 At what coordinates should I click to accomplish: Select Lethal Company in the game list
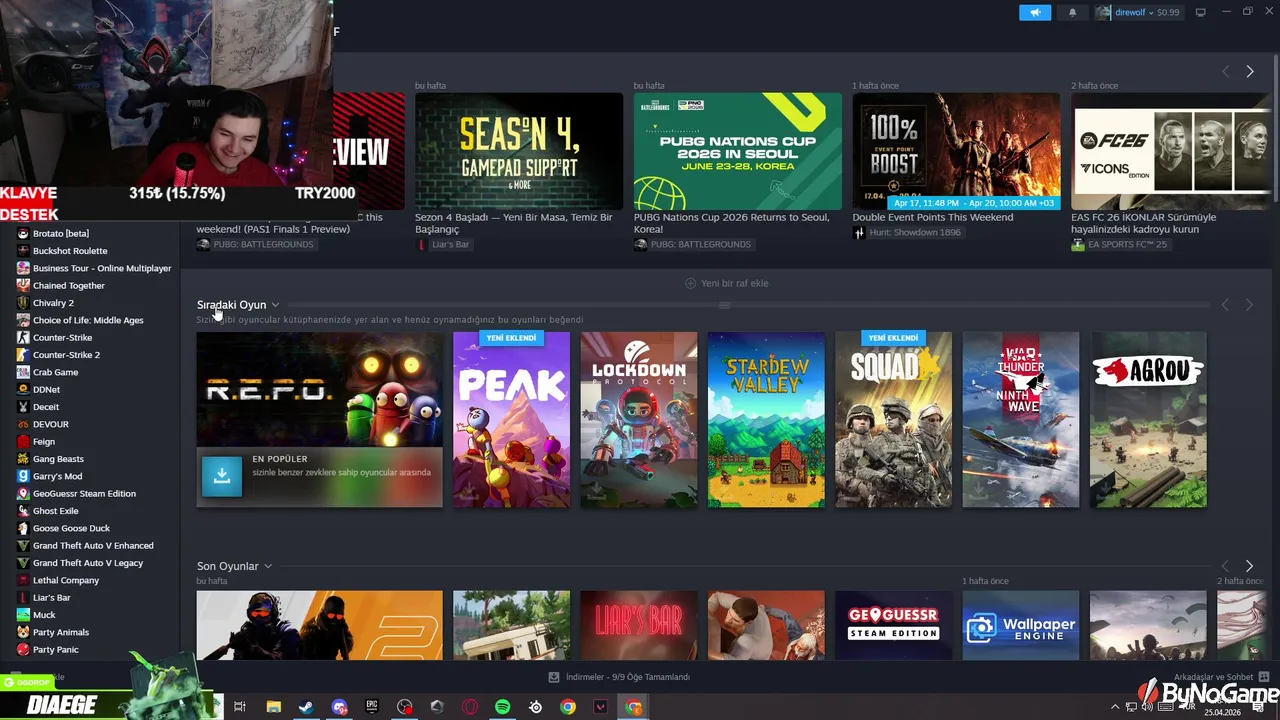pyautogui.click(x=66, y=580)
